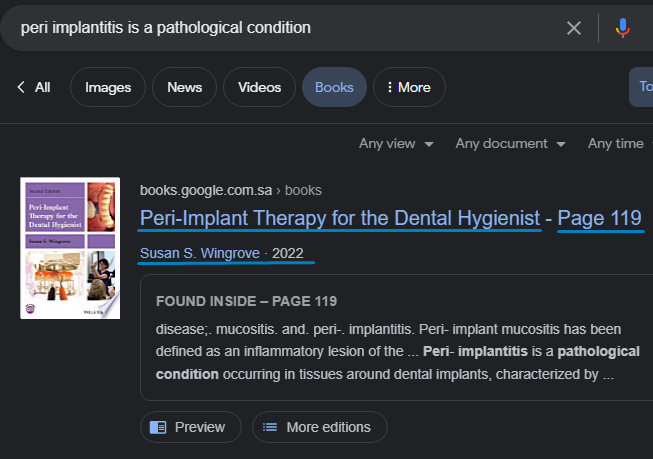Clear the search query with X icon
This screenshot has height=459, width=653.
[x=573, y=28]
